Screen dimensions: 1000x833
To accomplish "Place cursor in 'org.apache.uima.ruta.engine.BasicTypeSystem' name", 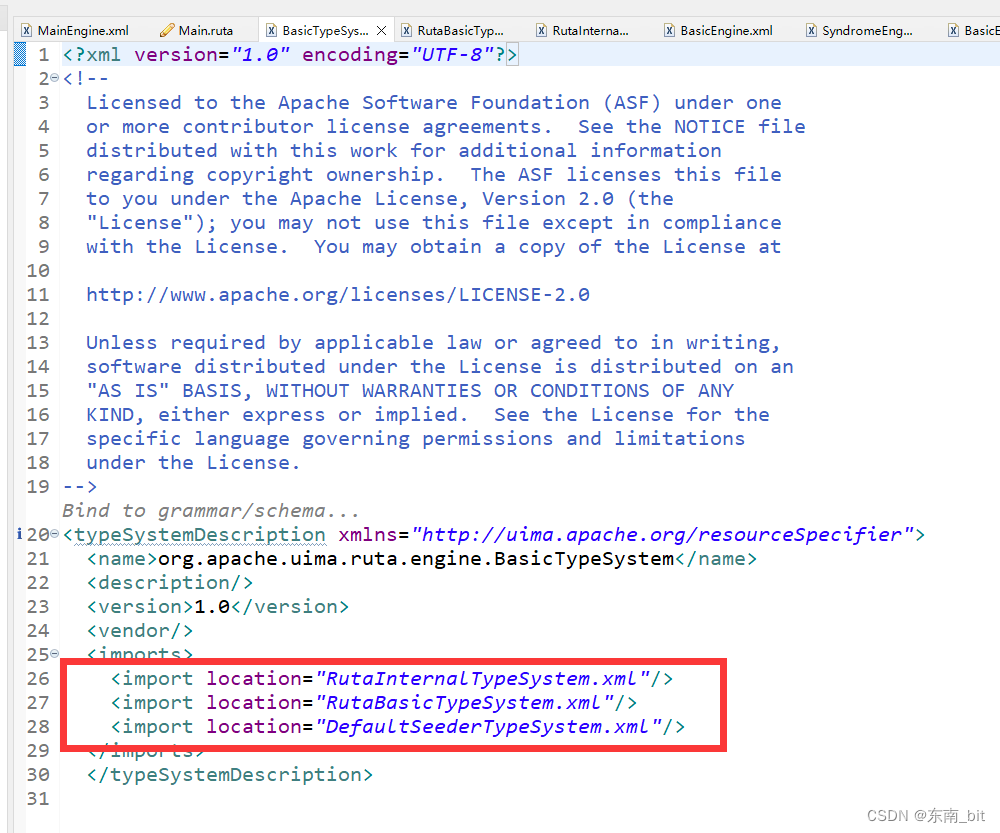I will (x=416, y=559).
